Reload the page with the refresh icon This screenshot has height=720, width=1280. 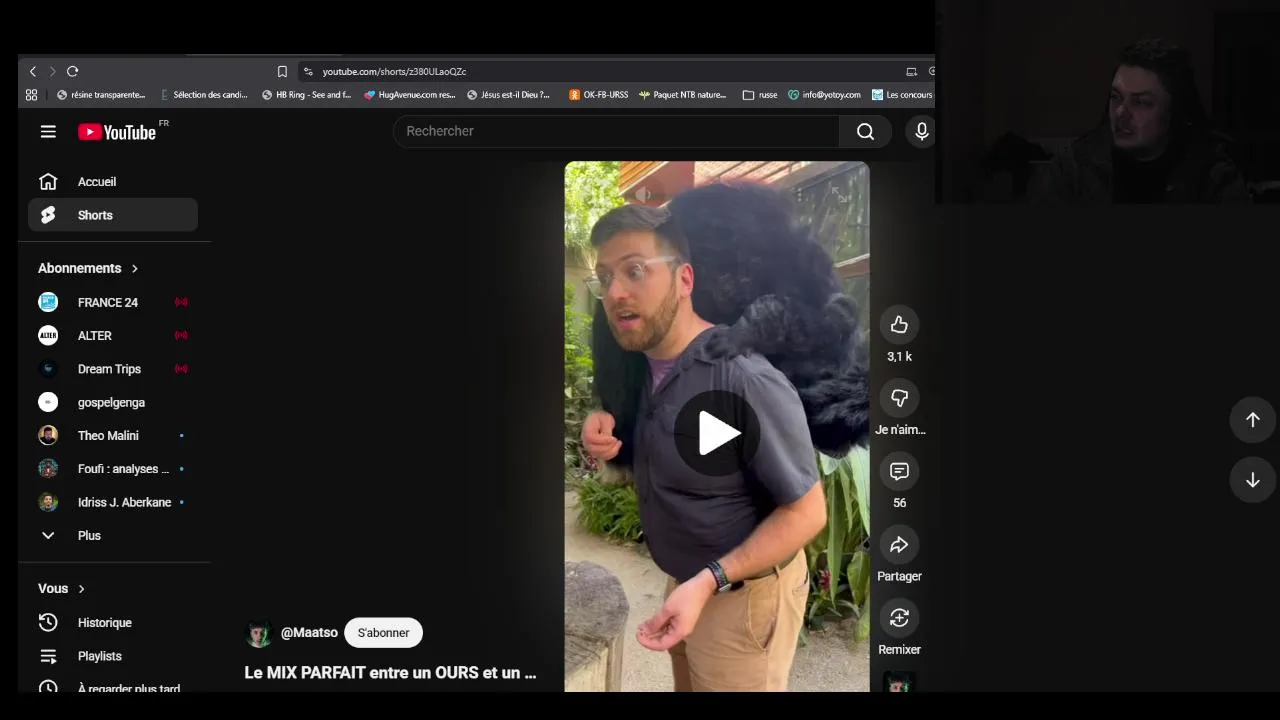click(x=72, y=71)
